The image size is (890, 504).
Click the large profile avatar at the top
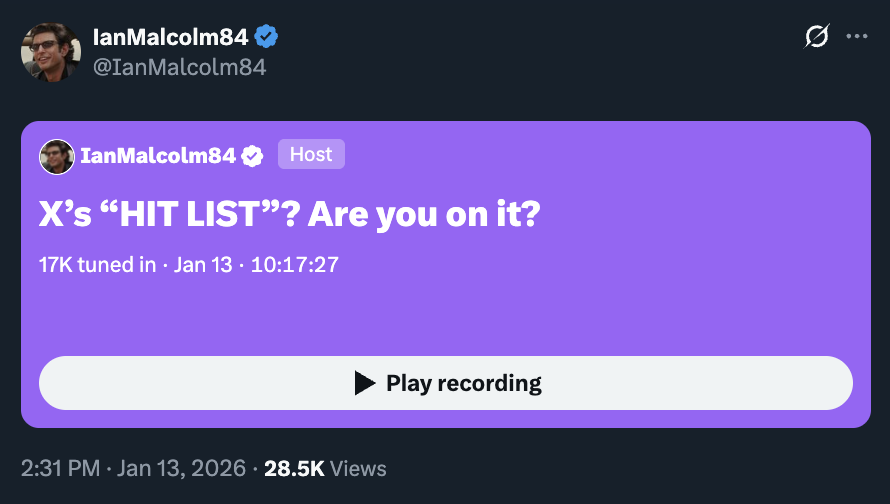coord(51,51)
